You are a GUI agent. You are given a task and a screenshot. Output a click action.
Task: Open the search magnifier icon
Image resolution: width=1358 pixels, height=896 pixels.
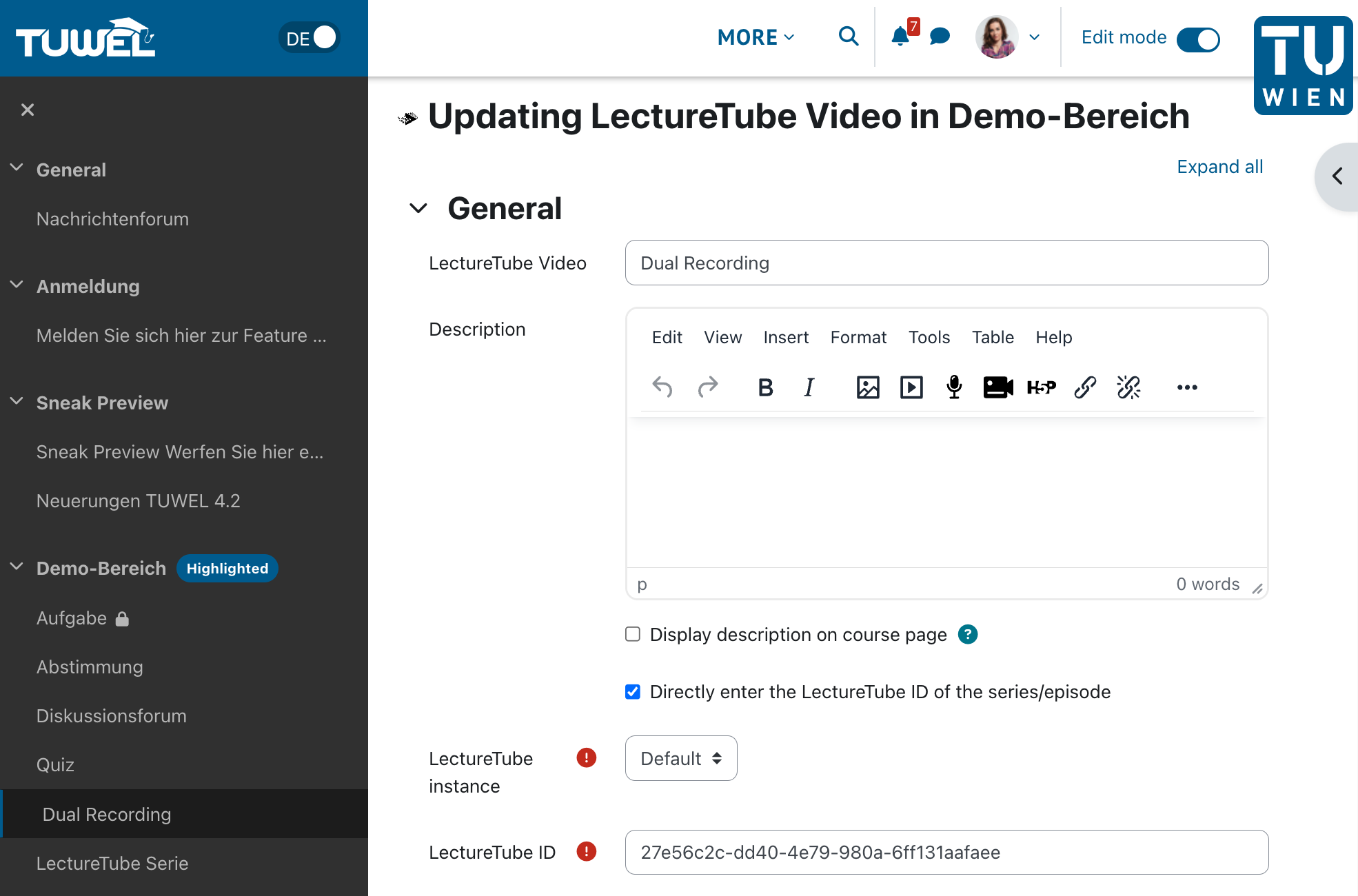[x=849, y=37]
